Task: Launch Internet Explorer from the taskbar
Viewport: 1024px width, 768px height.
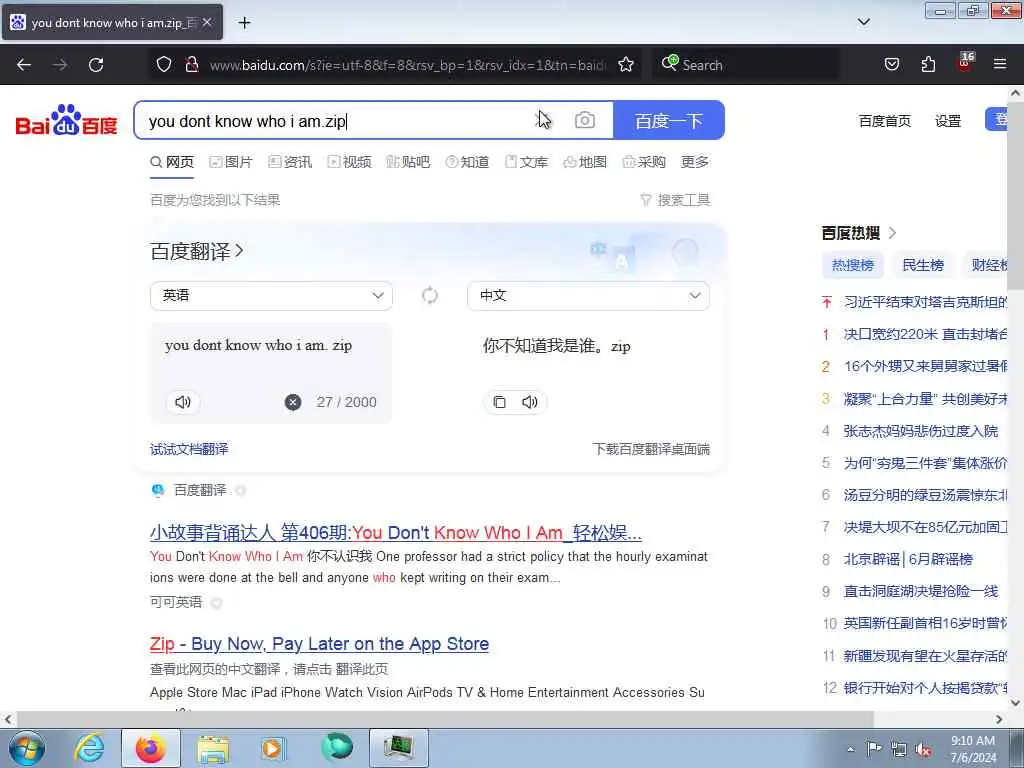Action: [89, 748]
